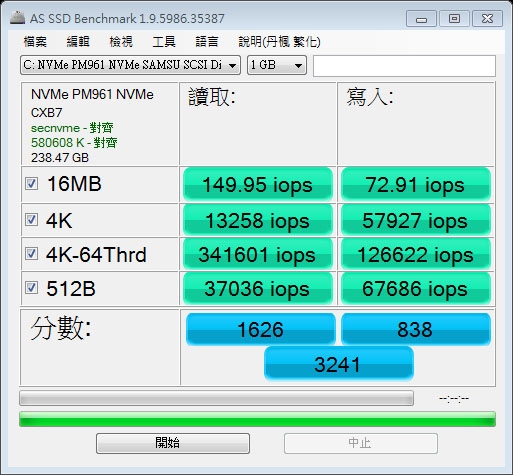Click the total score 3241
The image size is (513, 475).
tap(339, 364)
